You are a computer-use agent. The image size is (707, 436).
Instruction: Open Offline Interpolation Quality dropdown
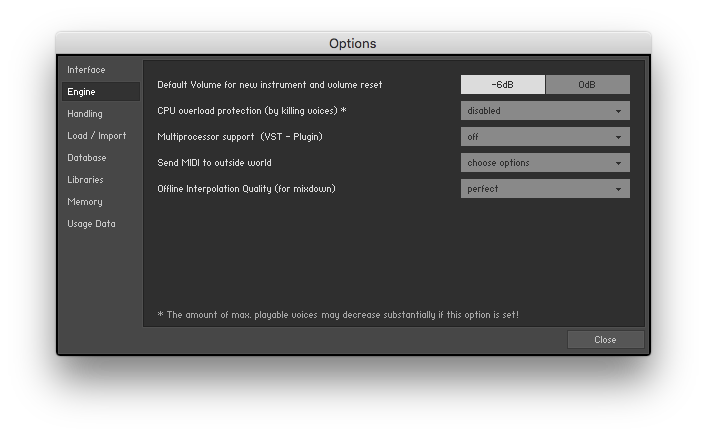tap(545, 189)
